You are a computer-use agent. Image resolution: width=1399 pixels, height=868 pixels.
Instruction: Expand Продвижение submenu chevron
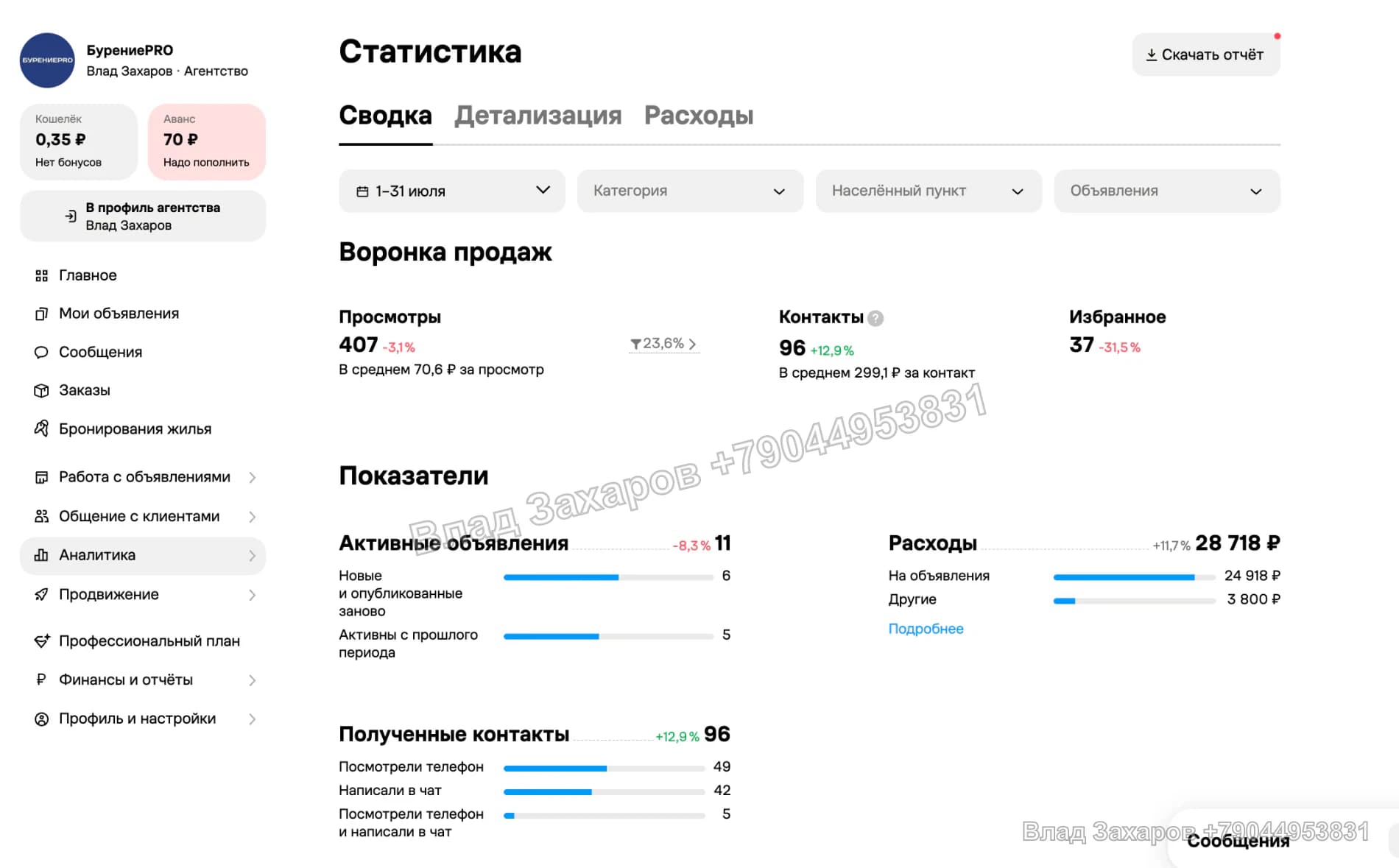point(252,594)
